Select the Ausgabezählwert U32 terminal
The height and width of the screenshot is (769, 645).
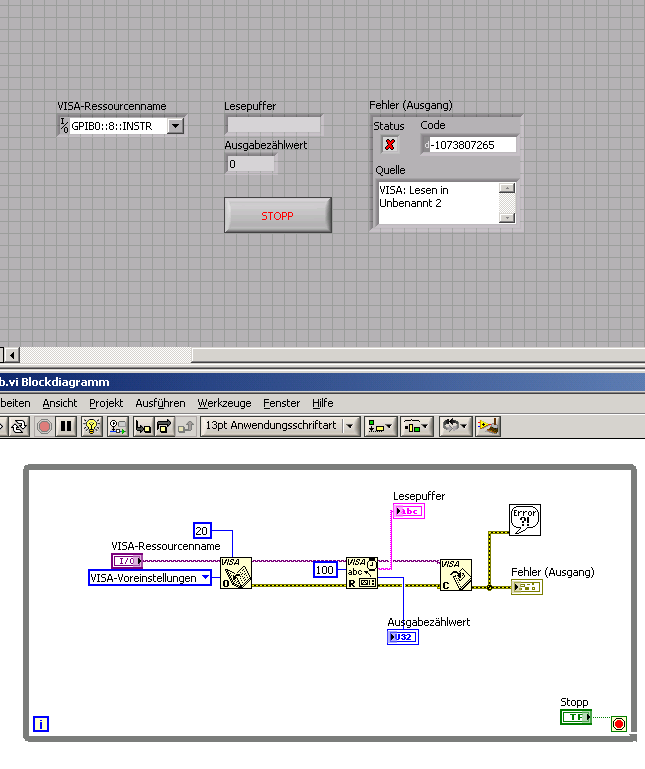point(403,637)
